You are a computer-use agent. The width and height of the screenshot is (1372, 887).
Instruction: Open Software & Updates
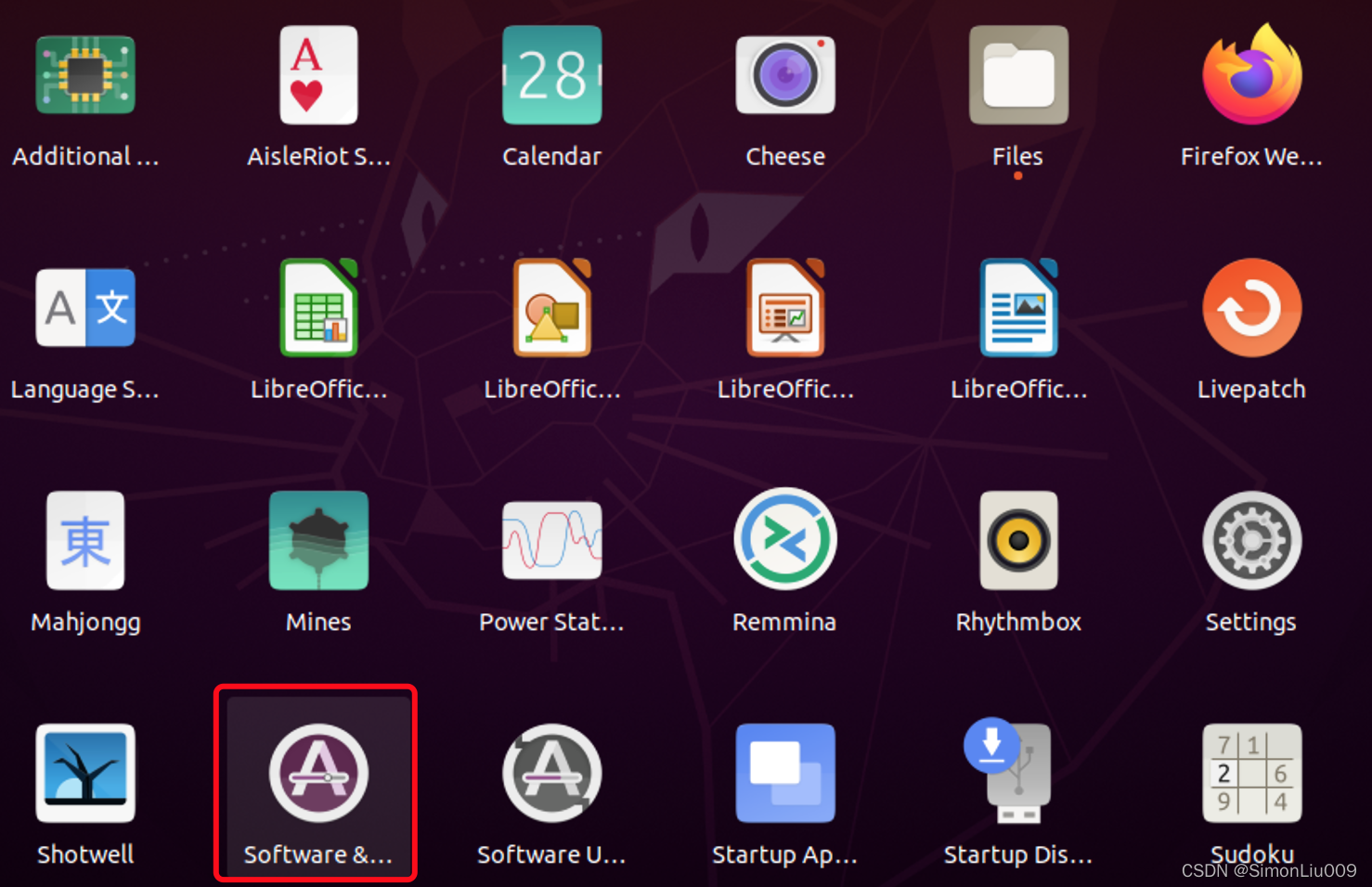pos(318,774)
